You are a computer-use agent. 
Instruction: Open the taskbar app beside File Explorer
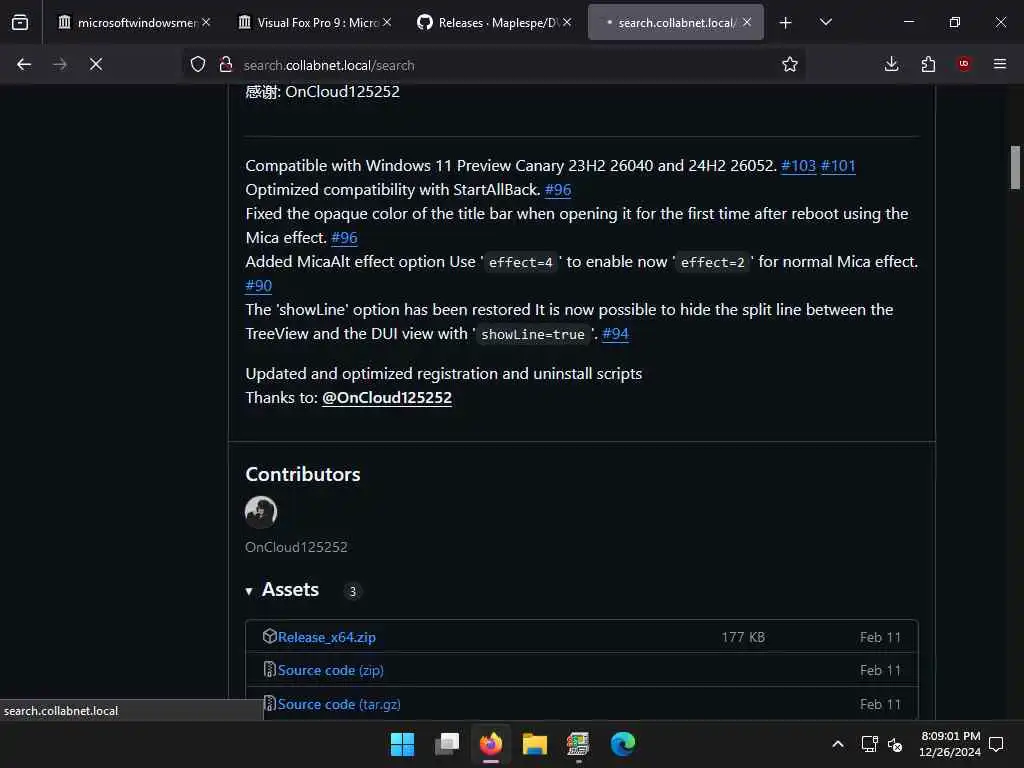578,744
